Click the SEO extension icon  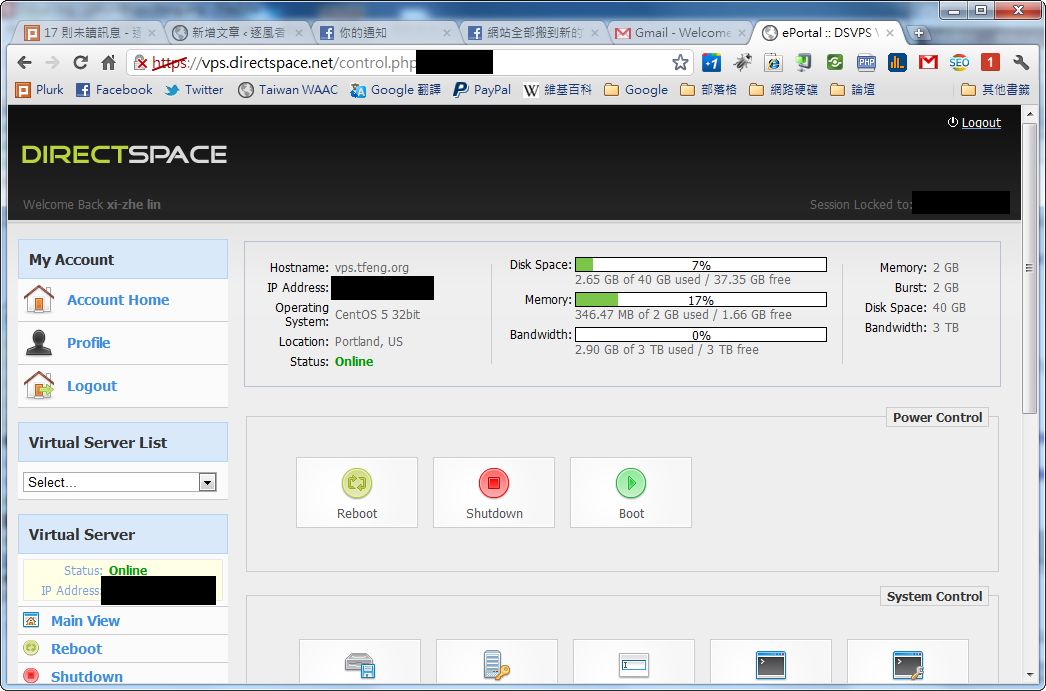(x=959, y=63)
